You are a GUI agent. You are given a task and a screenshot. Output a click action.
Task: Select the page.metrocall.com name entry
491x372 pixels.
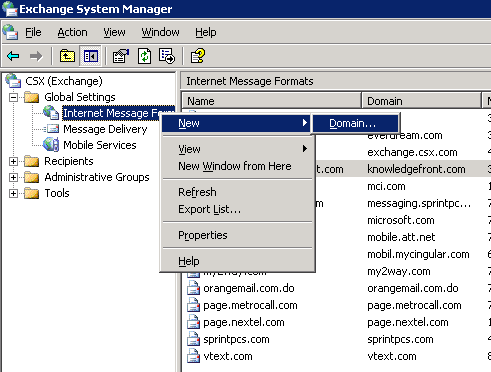pos(250,305)
